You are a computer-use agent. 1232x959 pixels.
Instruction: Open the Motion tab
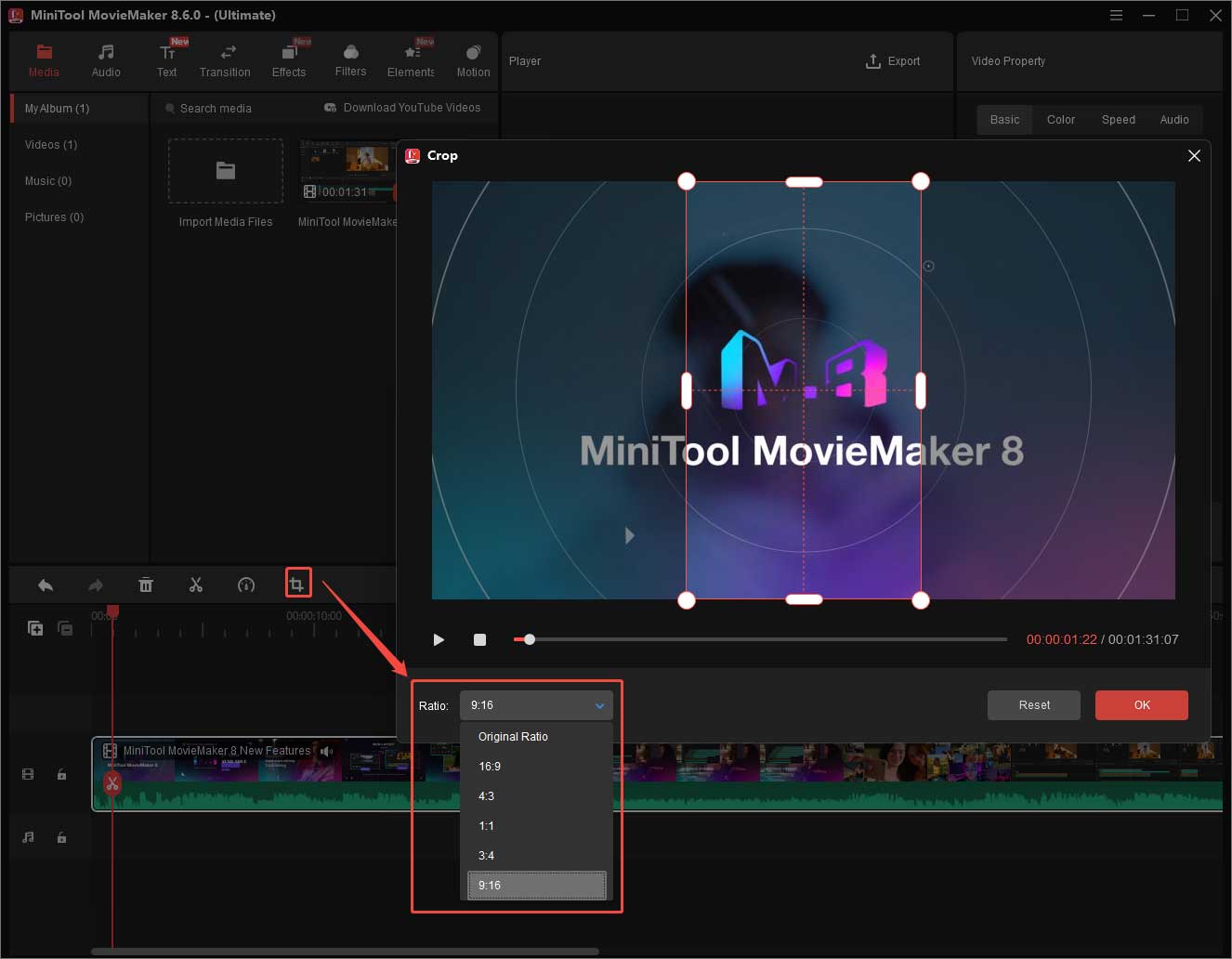pyautogui.click(x=473, y=60)
